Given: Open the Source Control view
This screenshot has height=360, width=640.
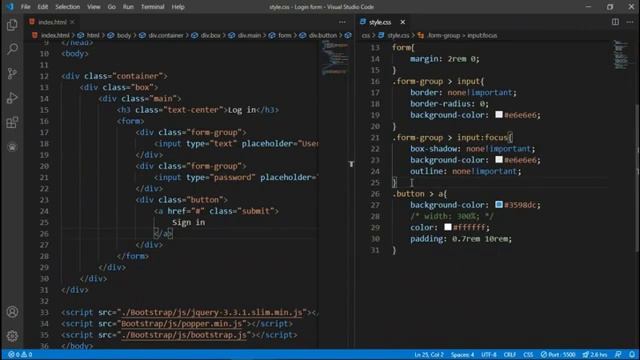Looking at the screenshot, I should (x=12, y=73).
